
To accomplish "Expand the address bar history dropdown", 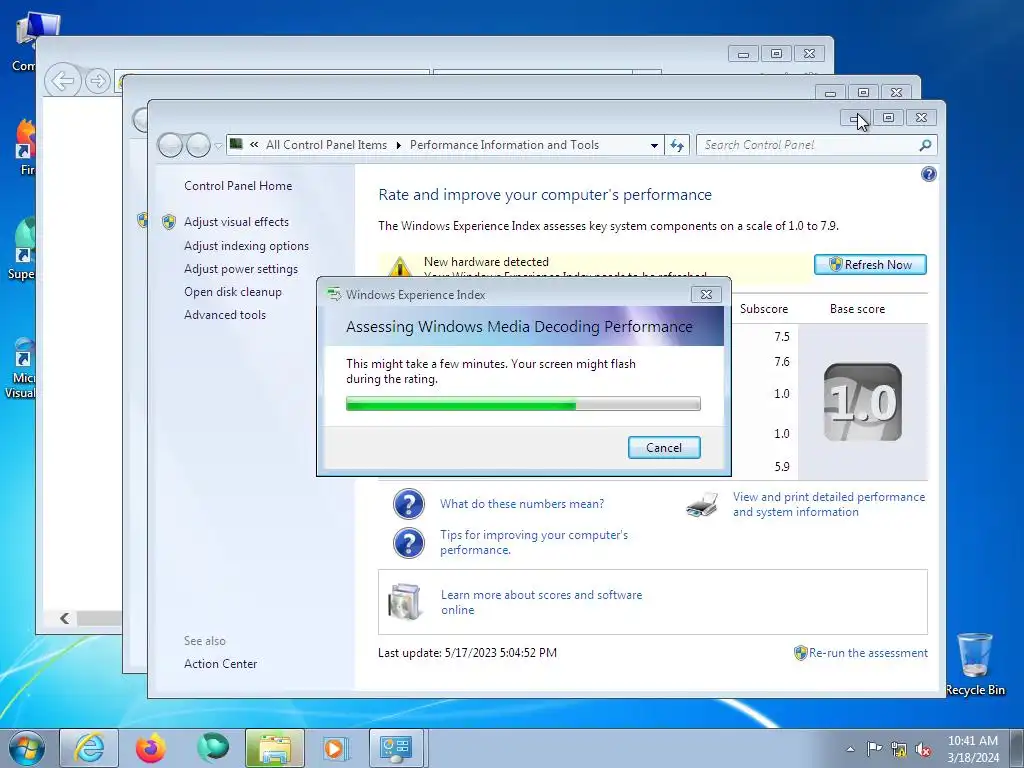I will coord(654,146).
